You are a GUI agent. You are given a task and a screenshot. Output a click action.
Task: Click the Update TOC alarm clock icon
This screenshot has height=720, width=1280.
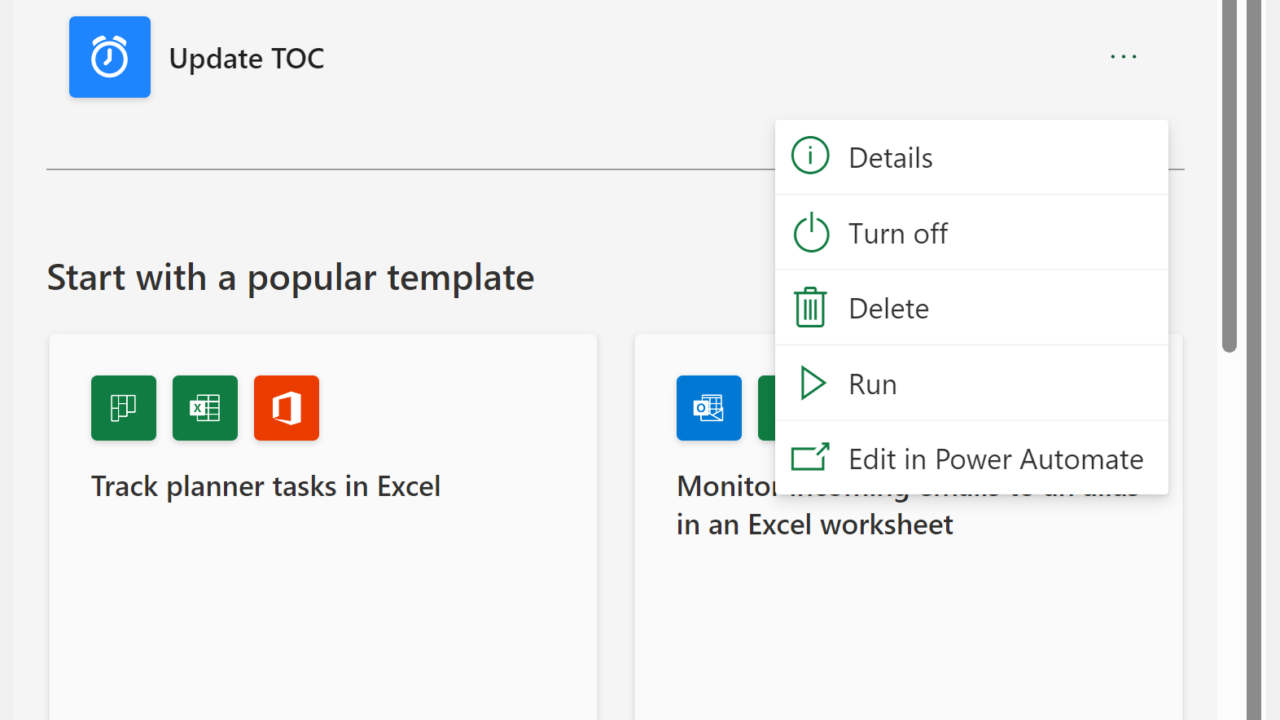[x=110, y=57]
